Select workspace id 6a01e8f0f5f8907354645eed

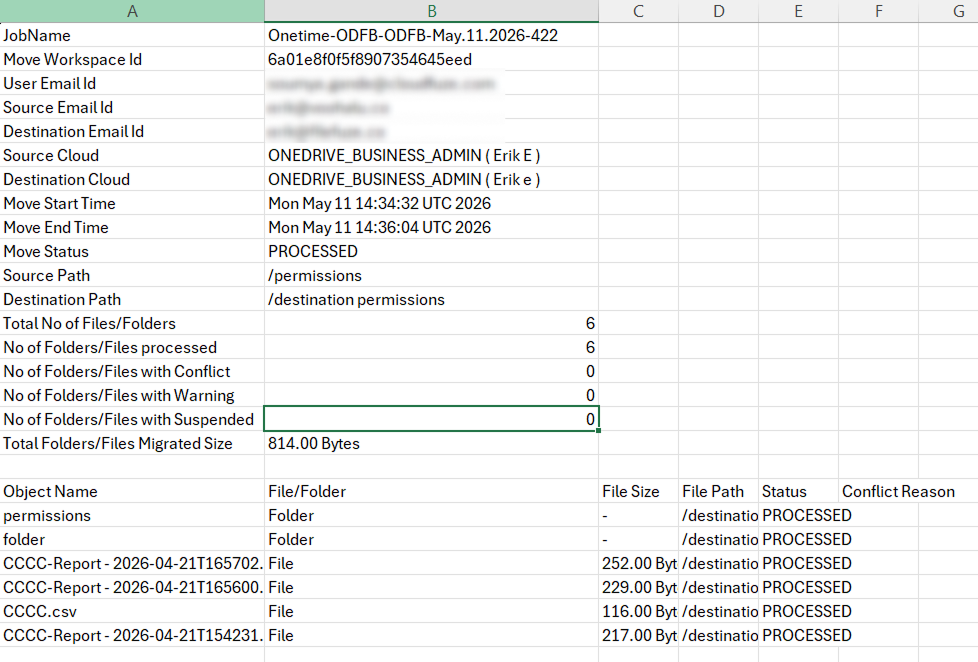[432, 59]
